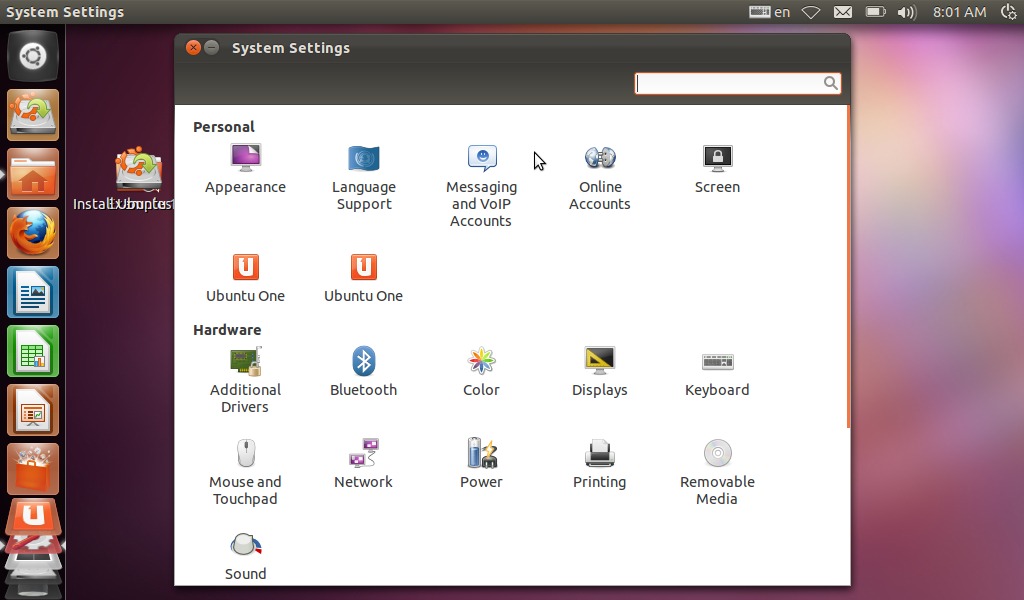Open Removable Media settings
The width and height of the screenshot is (1024, 600).
pyautogui.click(x=717, y=473)
